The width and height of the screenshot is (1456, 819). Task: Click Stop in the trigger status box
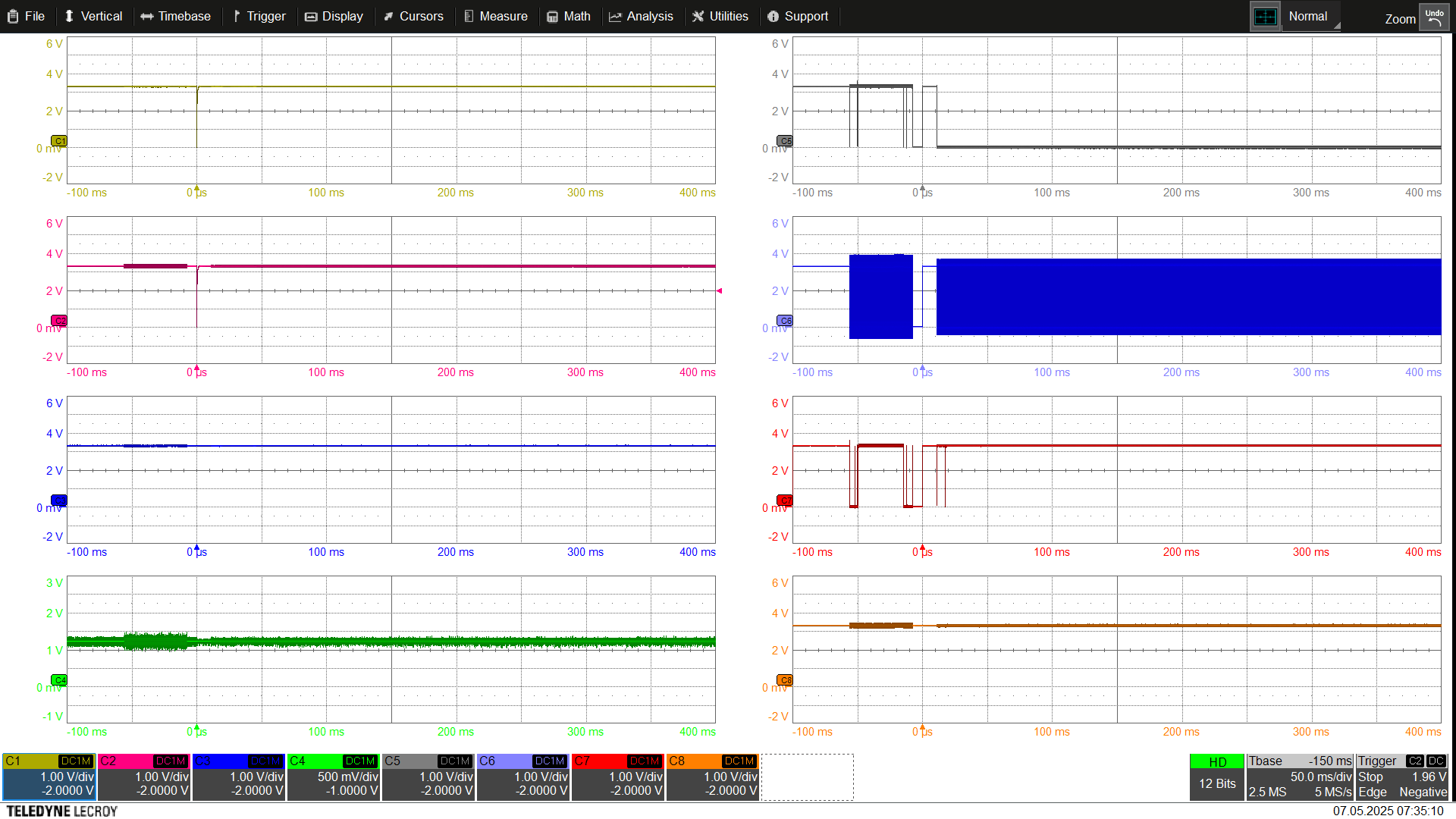pos(1371,777)
